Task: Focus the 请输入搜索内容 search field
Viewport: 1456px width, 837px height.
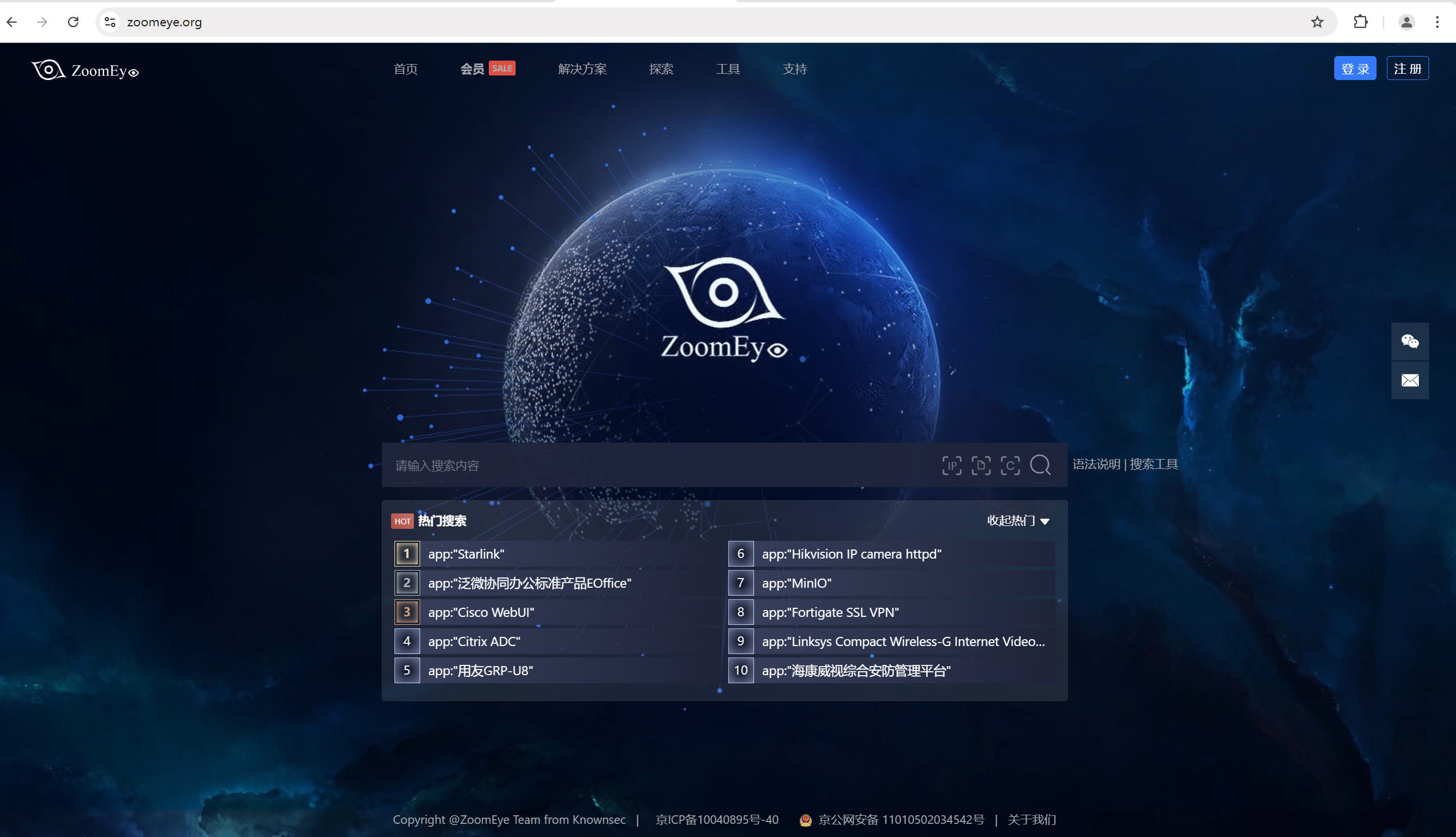Action: point(661,465)
